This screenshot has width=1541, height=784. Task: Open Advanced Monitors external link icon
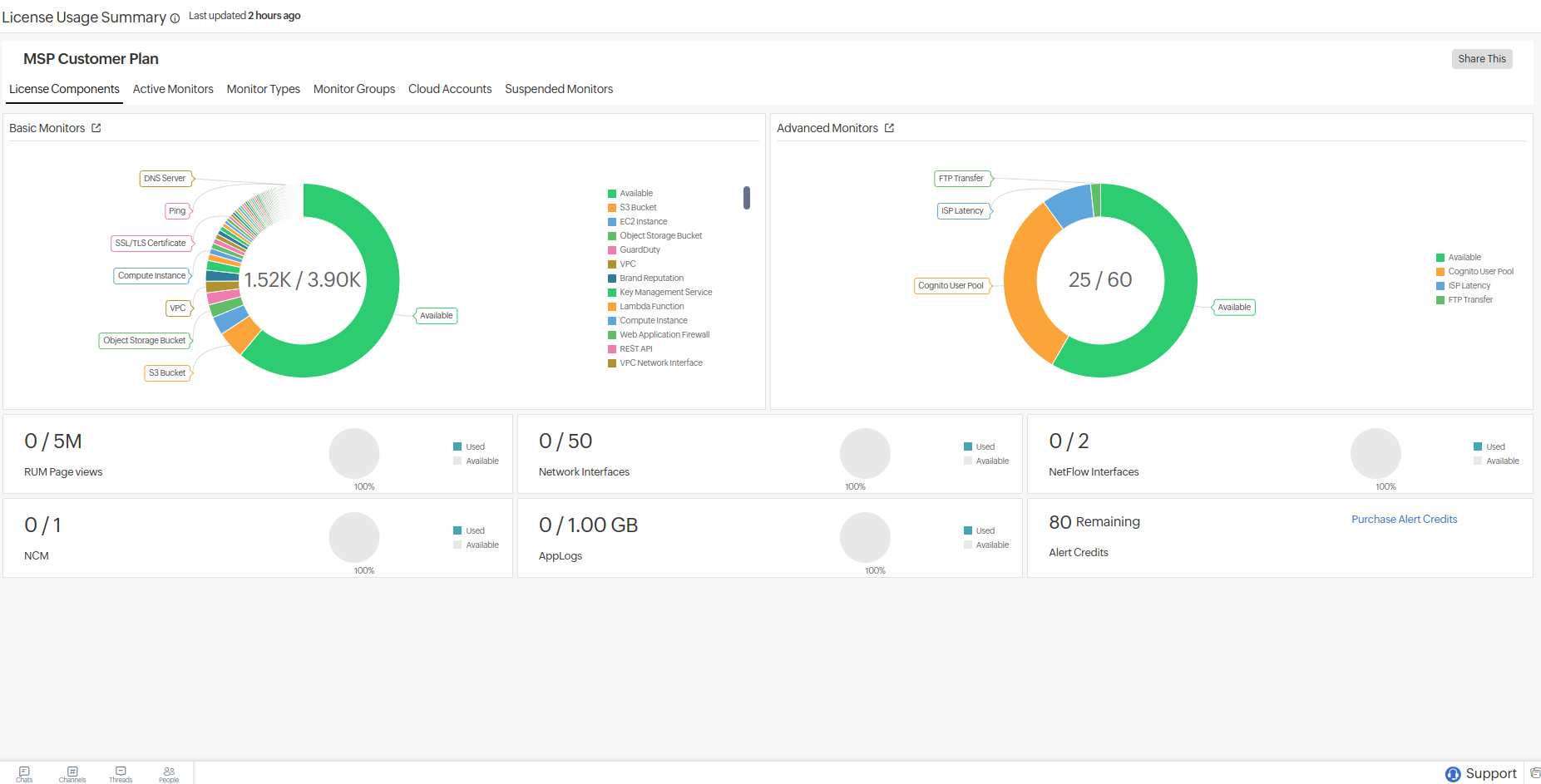889,128
